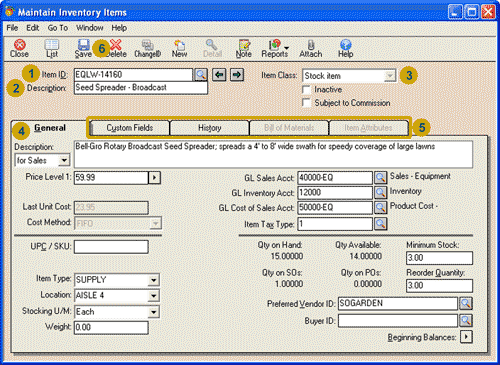
Task: Switch to the General tab
Action: point(50,128)
